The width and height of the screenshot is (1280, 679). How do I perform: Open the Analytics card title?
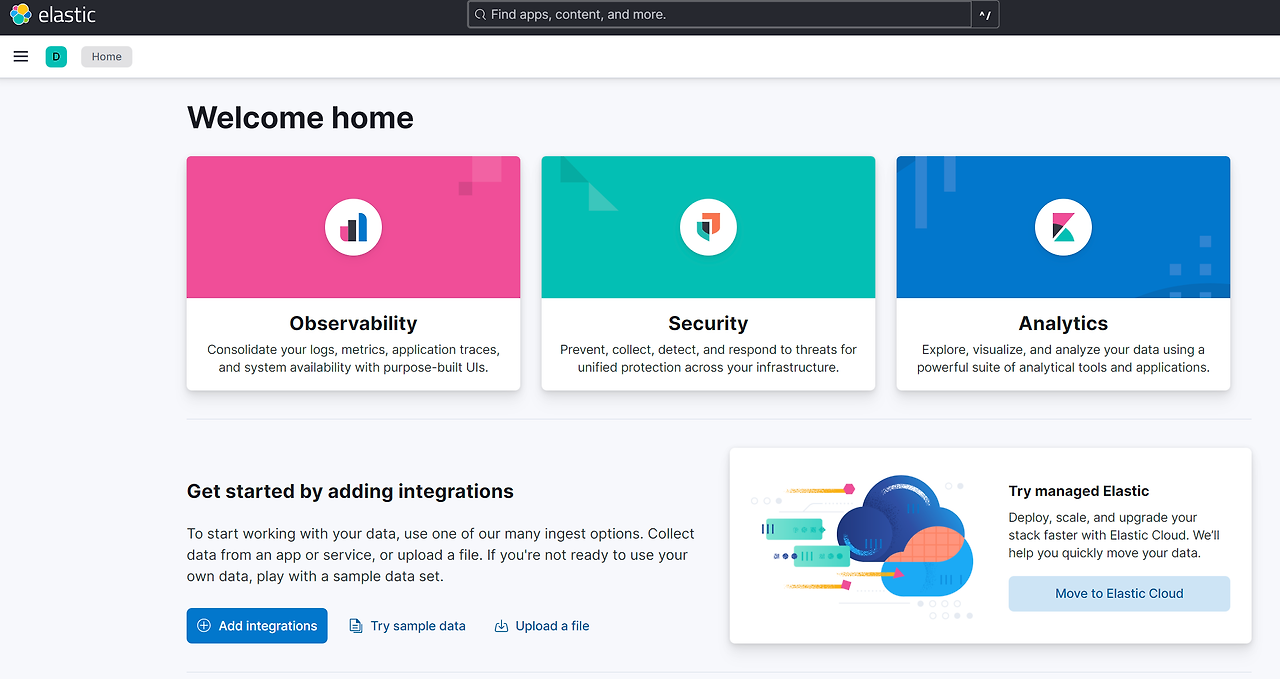click(x=1063, y=323)
